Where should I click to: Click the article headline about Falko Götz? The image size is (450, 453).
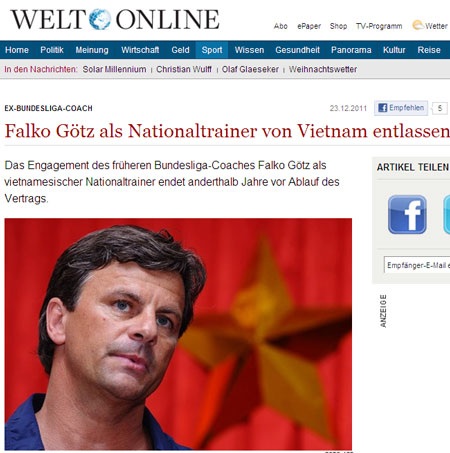[x=227, y=131]
